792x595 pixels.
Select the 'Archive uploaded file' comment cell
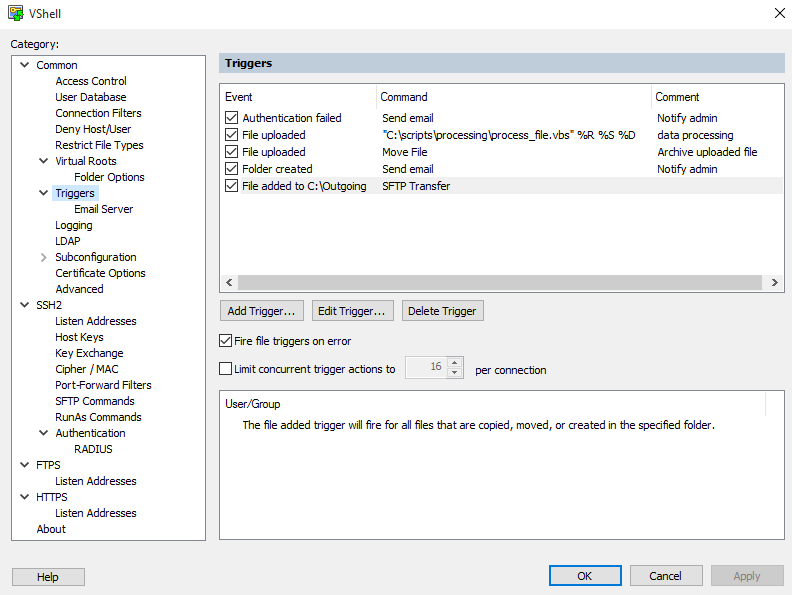[707, 152]
